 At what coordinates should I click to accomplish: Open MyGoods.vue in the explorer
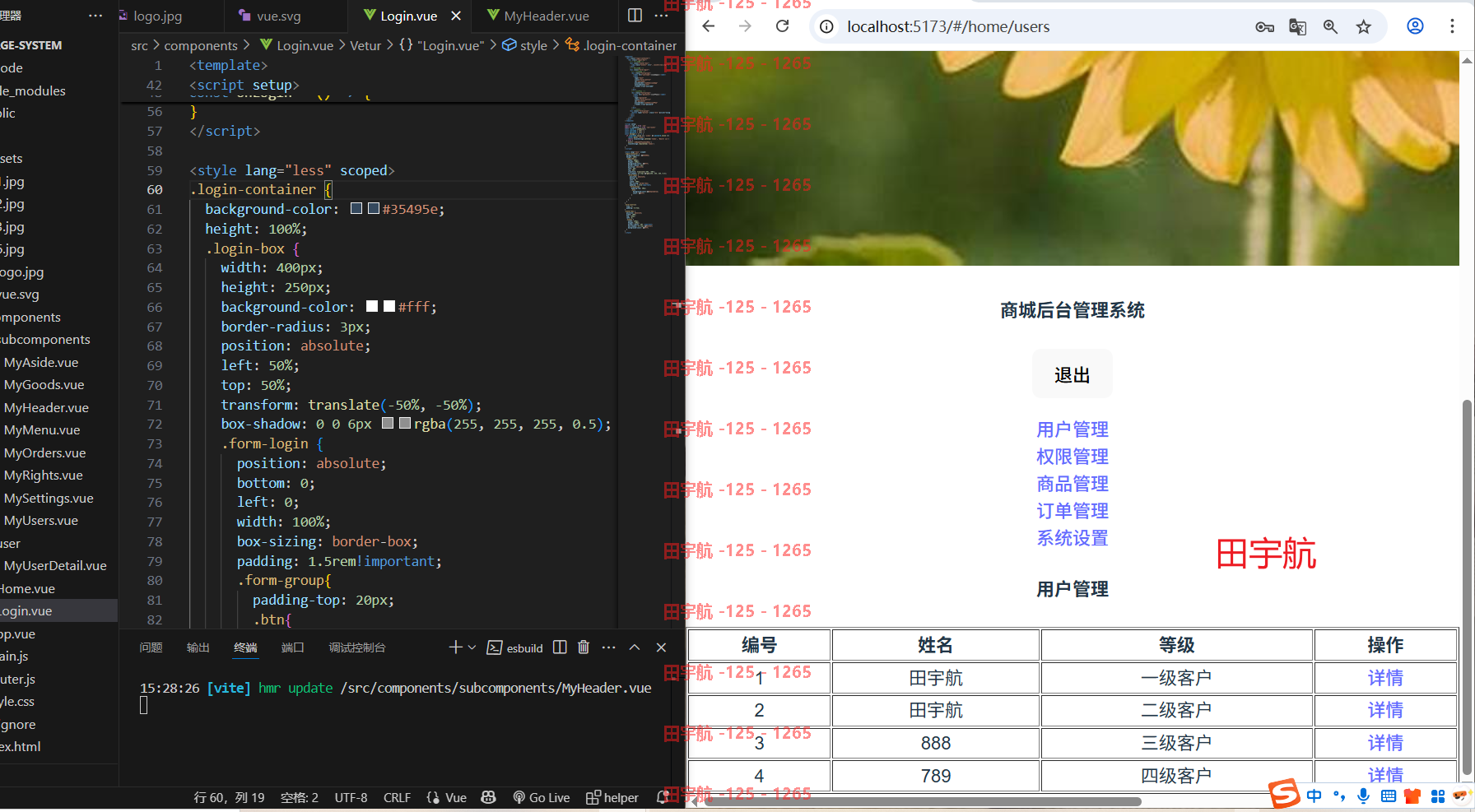[x=44, y=384]
